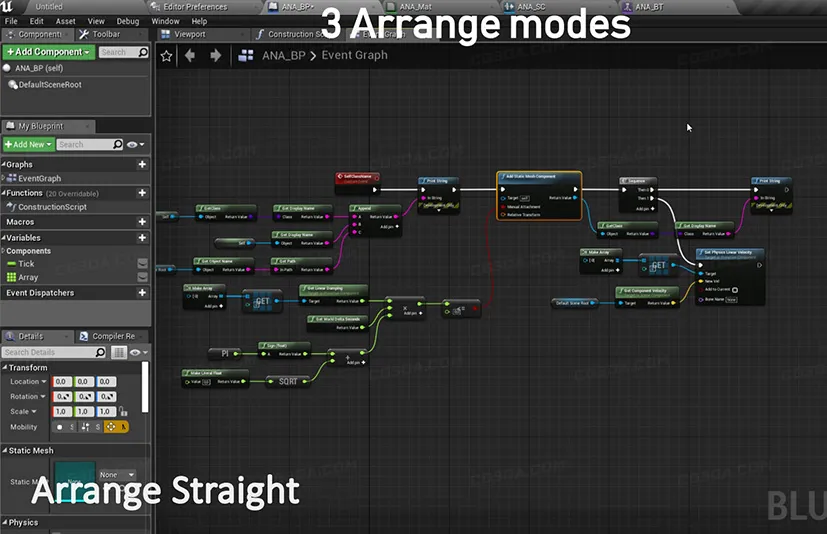Switch to the Viewport tab
Image resolution: width=827 pixels, height=534 pixels.
tap(187, 34)
